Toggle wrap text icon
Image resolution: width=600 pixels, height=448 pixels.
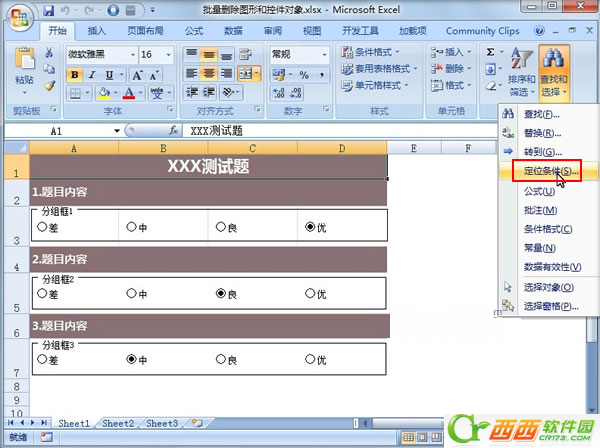[245, 55]
